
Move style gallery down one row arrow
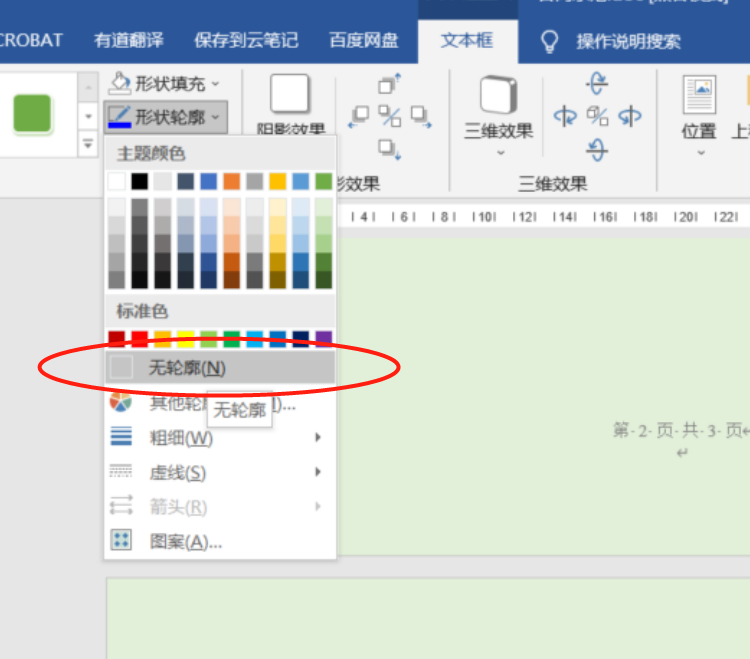(x=88, y=116)
